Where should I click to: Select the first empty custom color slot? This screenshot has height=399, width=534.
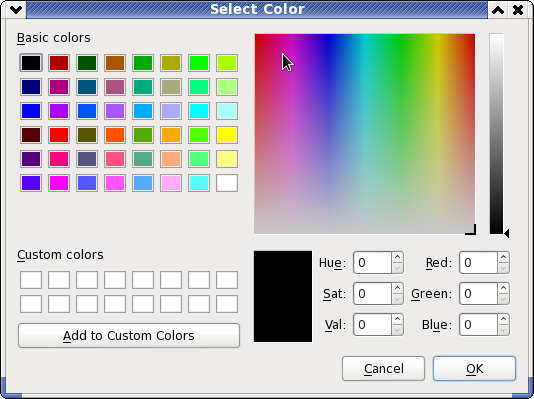31,280
